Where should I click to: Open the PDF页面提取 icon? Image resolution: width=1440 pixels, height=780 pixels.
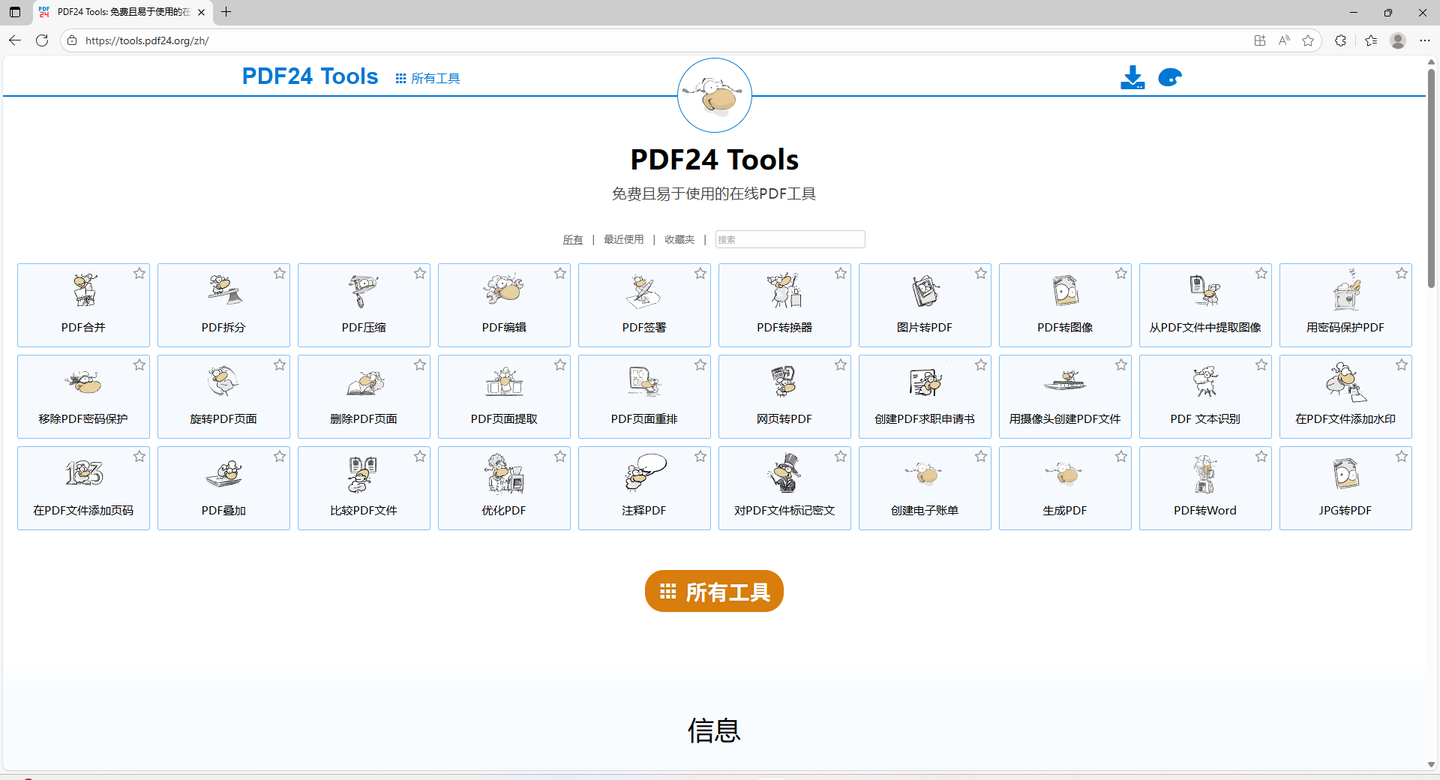click(x=504, y=382)
